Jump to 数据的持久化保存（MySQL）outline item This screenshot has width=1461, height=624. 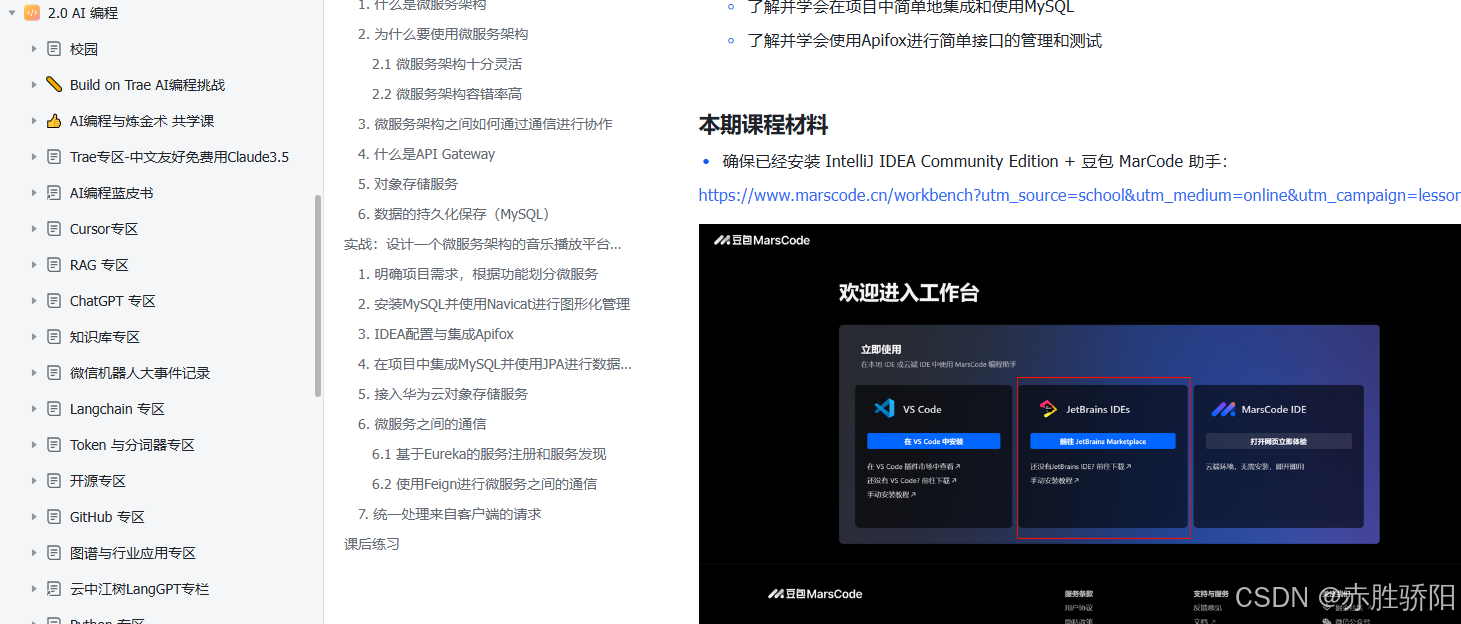[454, 214]
